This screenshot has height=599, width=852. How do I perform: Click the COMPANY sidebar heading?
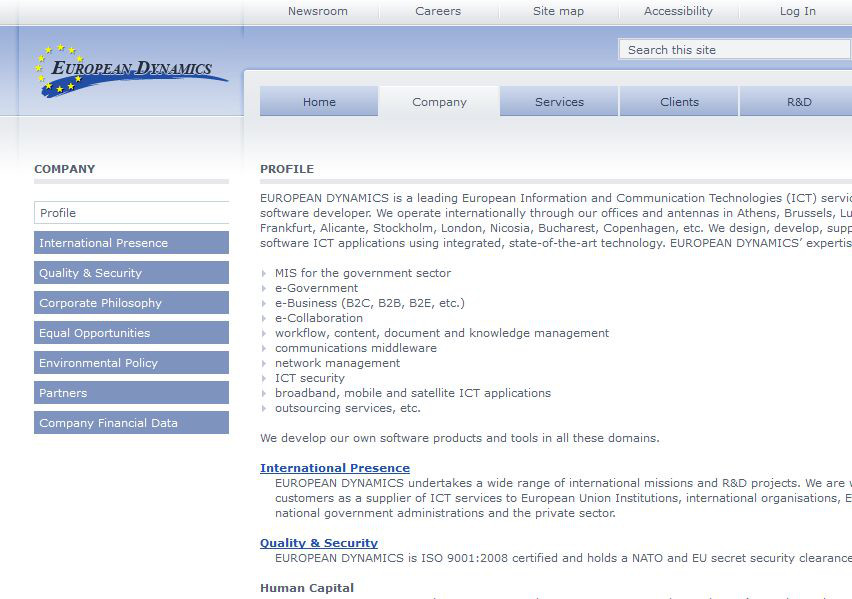pyautogui.click(x=65, y=169)
